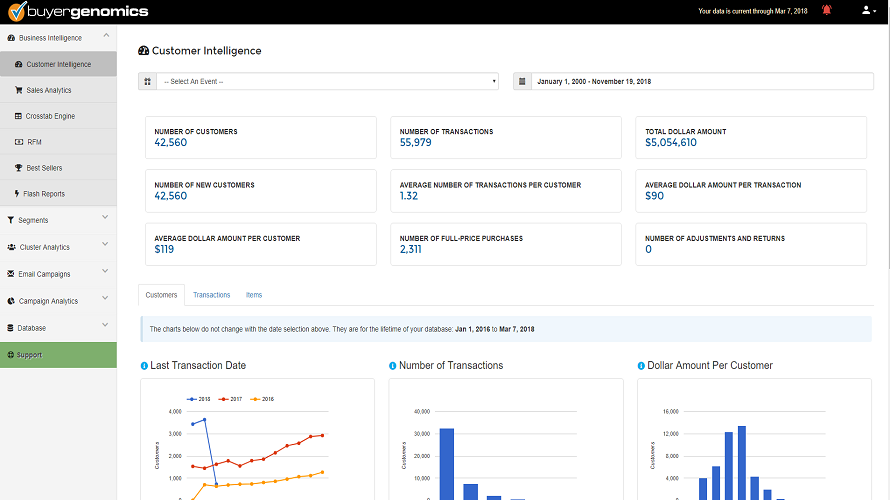The width and height of the screenshot is (890, 500).
Task: Expand the Cluster Analytics chevron
Action: click(x=105, y=244)
